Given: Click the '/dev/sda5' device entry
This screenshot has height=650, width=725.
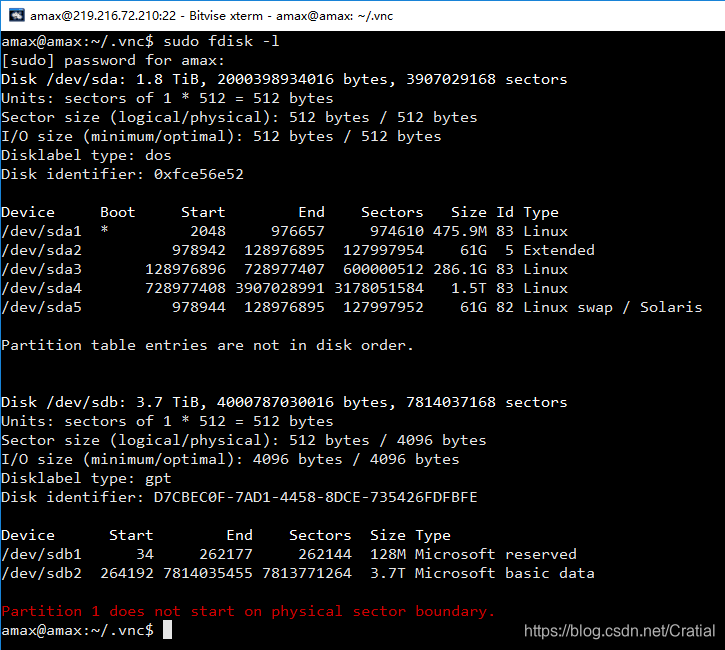Looking at the screenshot, I should coord(42,307).
